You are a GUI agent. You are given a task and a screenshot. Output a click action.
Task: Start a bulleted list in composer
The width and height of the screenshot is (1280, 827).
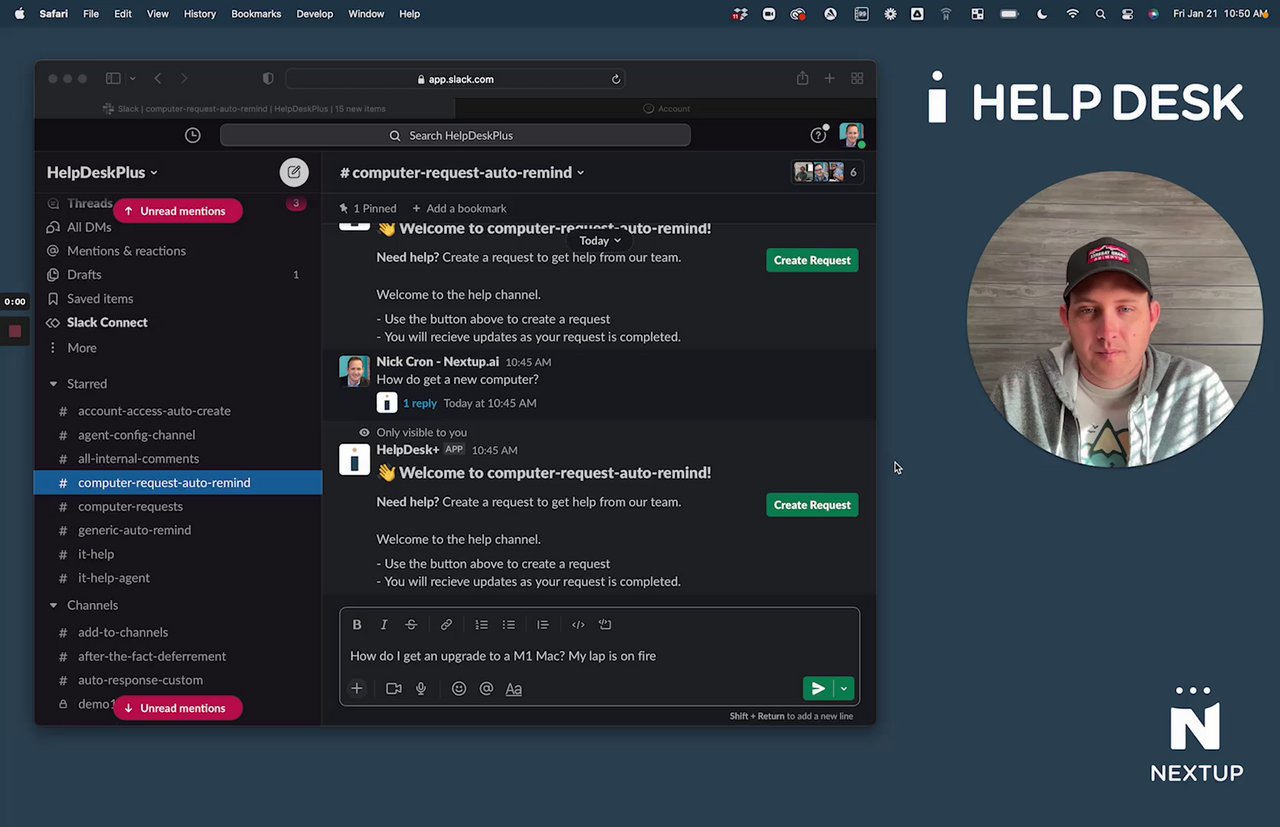click(x=509, y=624)
